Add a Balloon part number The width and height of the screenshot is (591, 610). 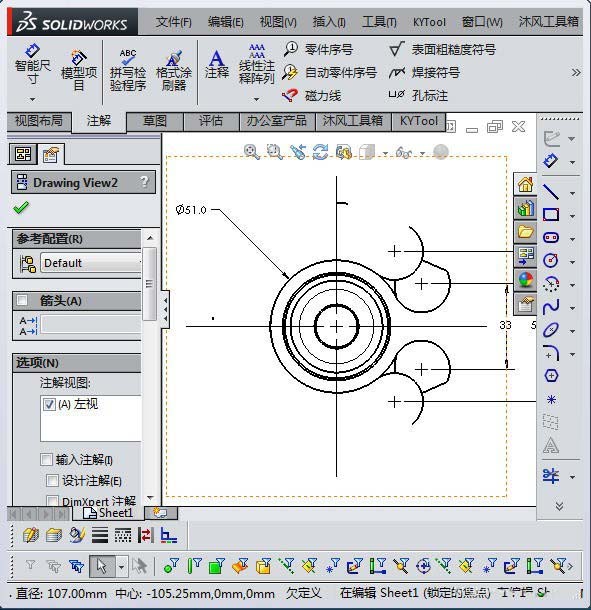click(x=318, y=49)
